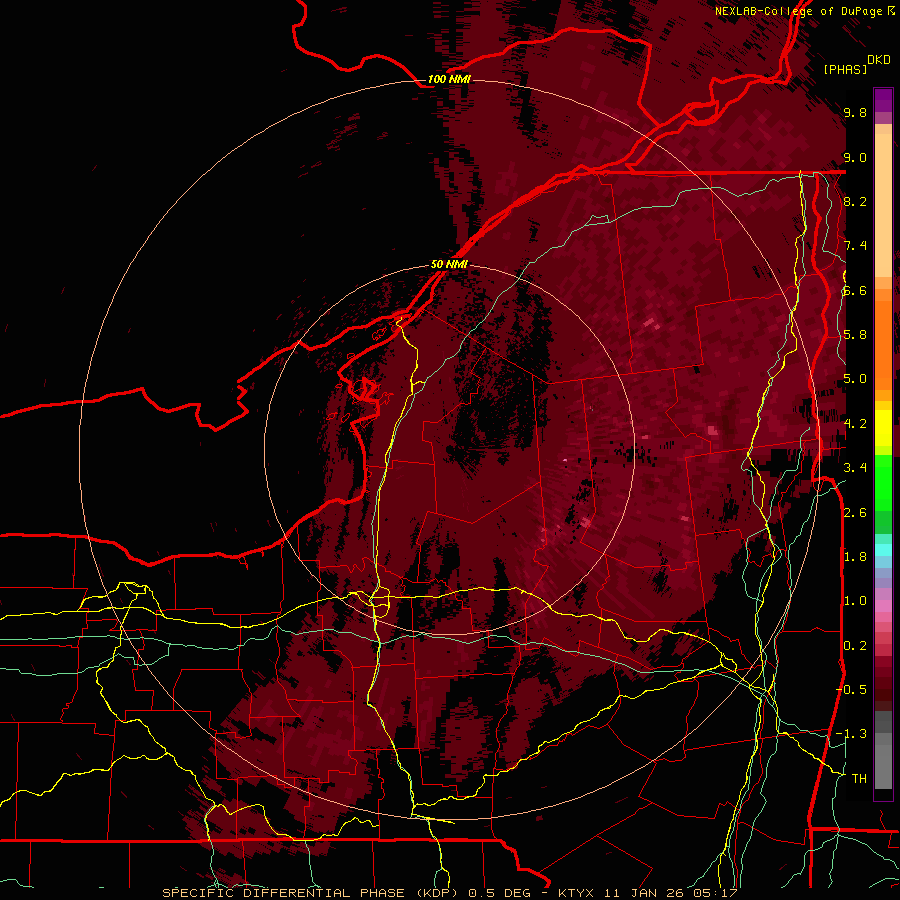Pick the light peach swatch in the color scale
Screen dimensions: 900x900
(x=883, y=207)
